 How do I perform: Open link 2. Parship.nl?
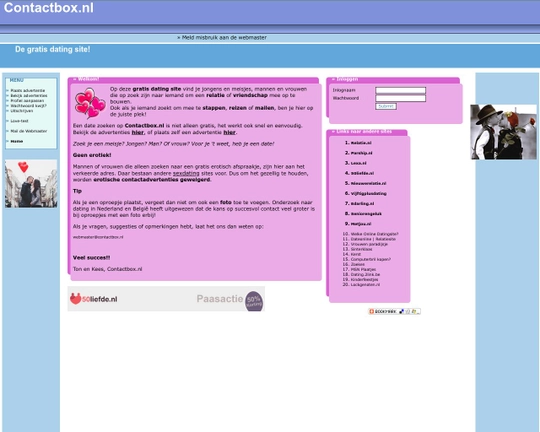[361, 153]
